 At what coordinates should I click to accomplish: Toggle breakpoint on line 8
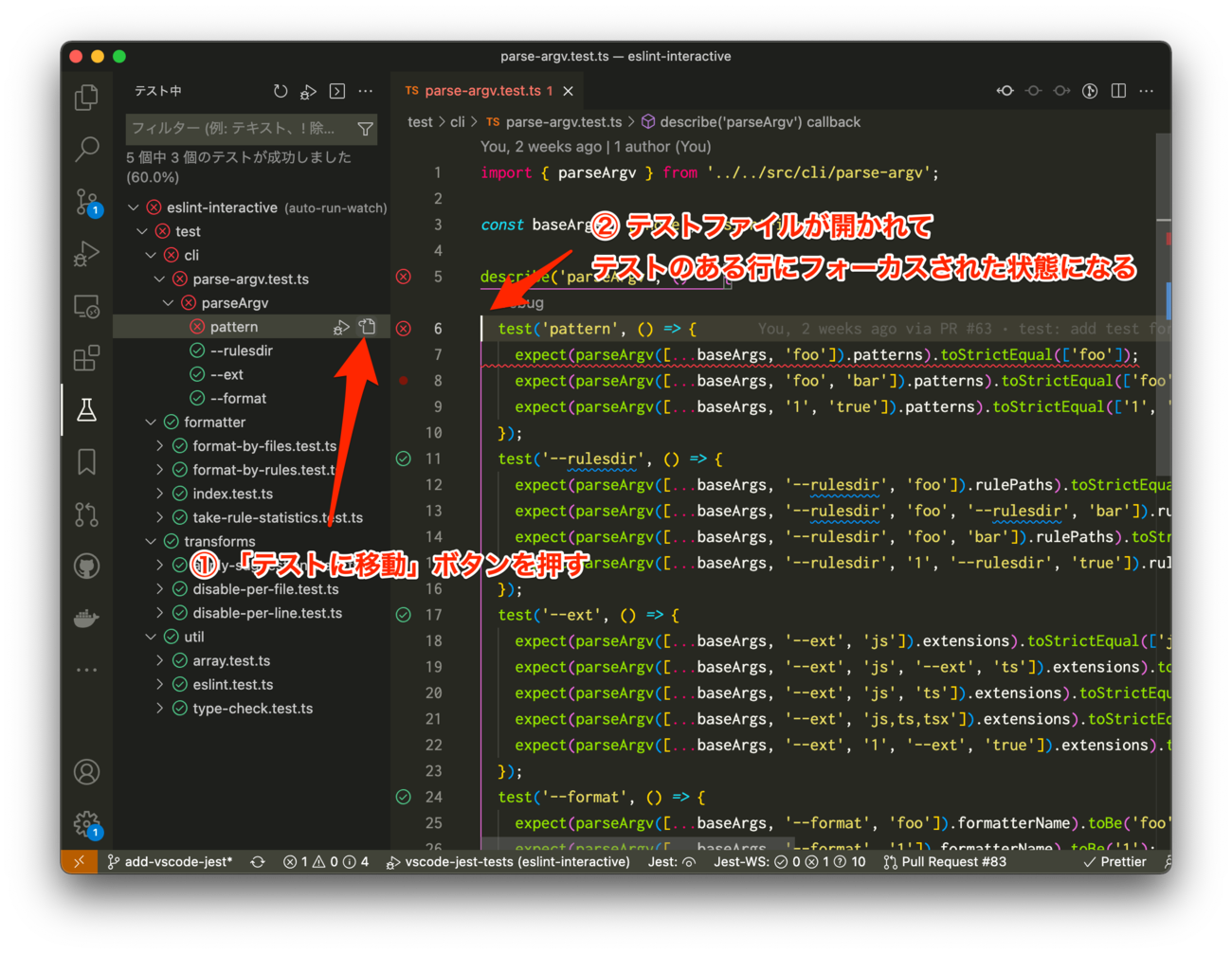[x=404, y=381]
